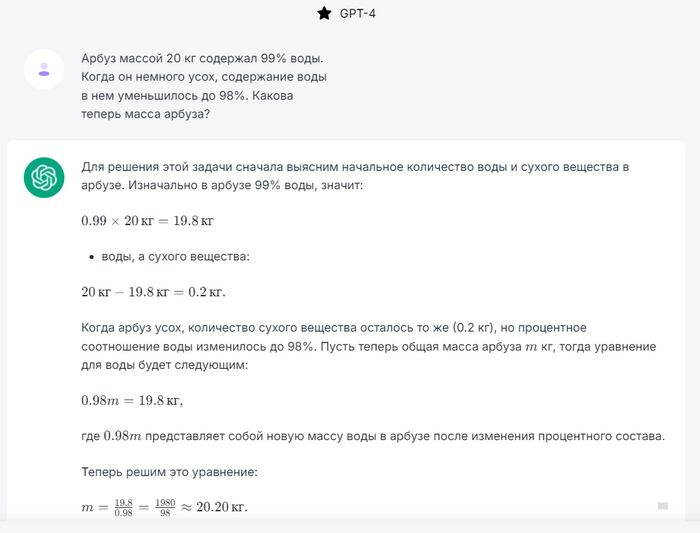Click the paragraph starting 'Для решения этой задачи'
The width and height of the screenshot is (700, 533).
pos(355,176)
